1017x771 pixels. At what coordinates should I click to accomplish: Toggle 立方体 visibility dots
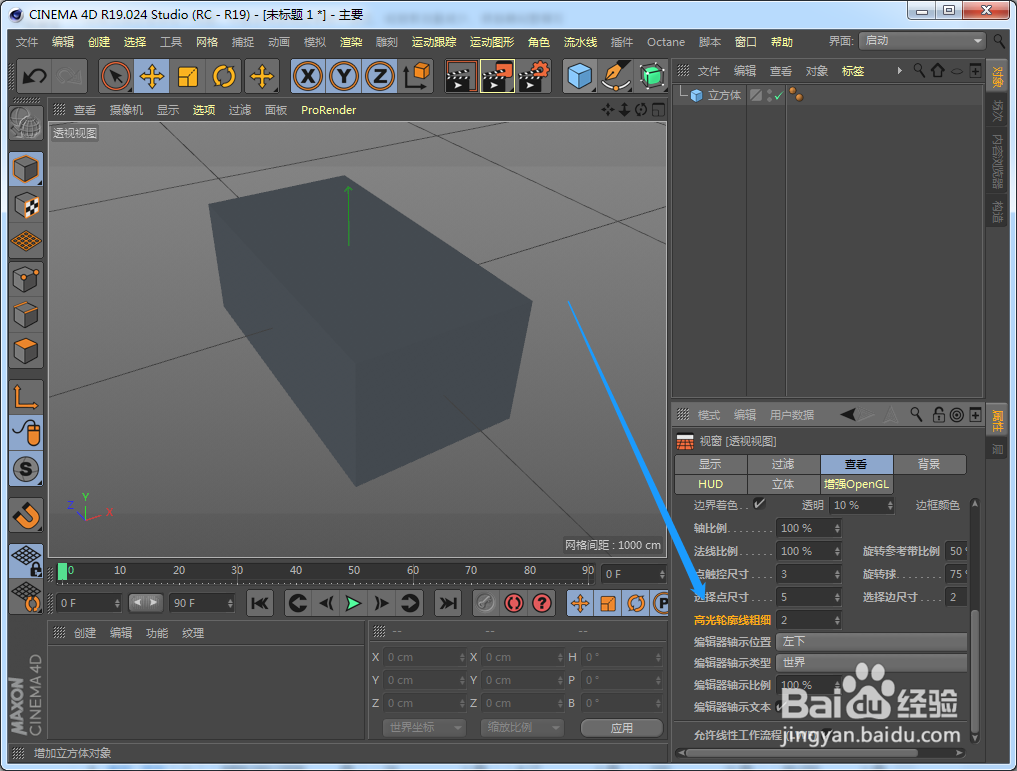(x=769, y=95)
